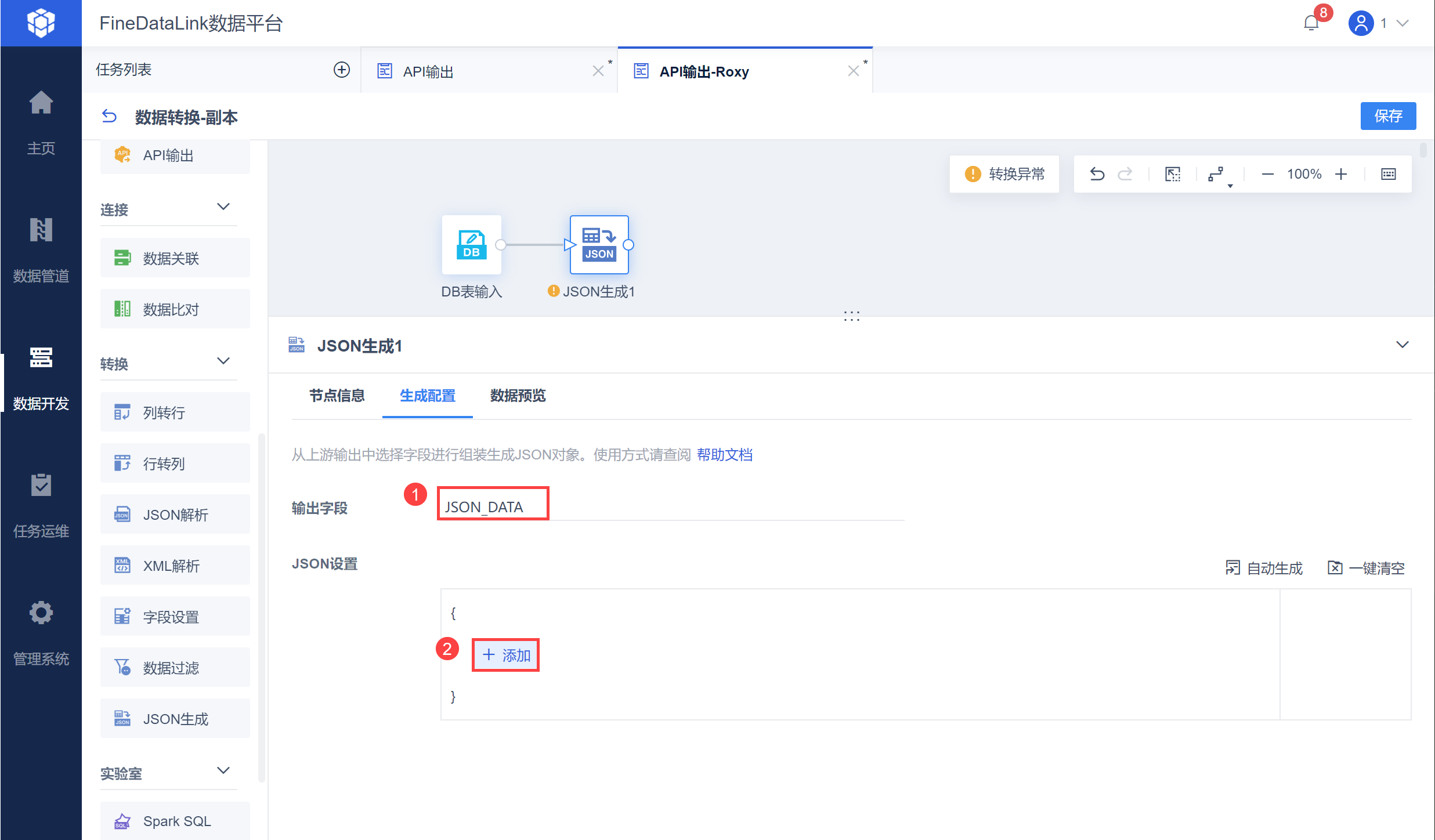The height and width of the screenshot is (840, 1435).
Task: Expand the user account dropdown arrow
Action: [1403, 23]
